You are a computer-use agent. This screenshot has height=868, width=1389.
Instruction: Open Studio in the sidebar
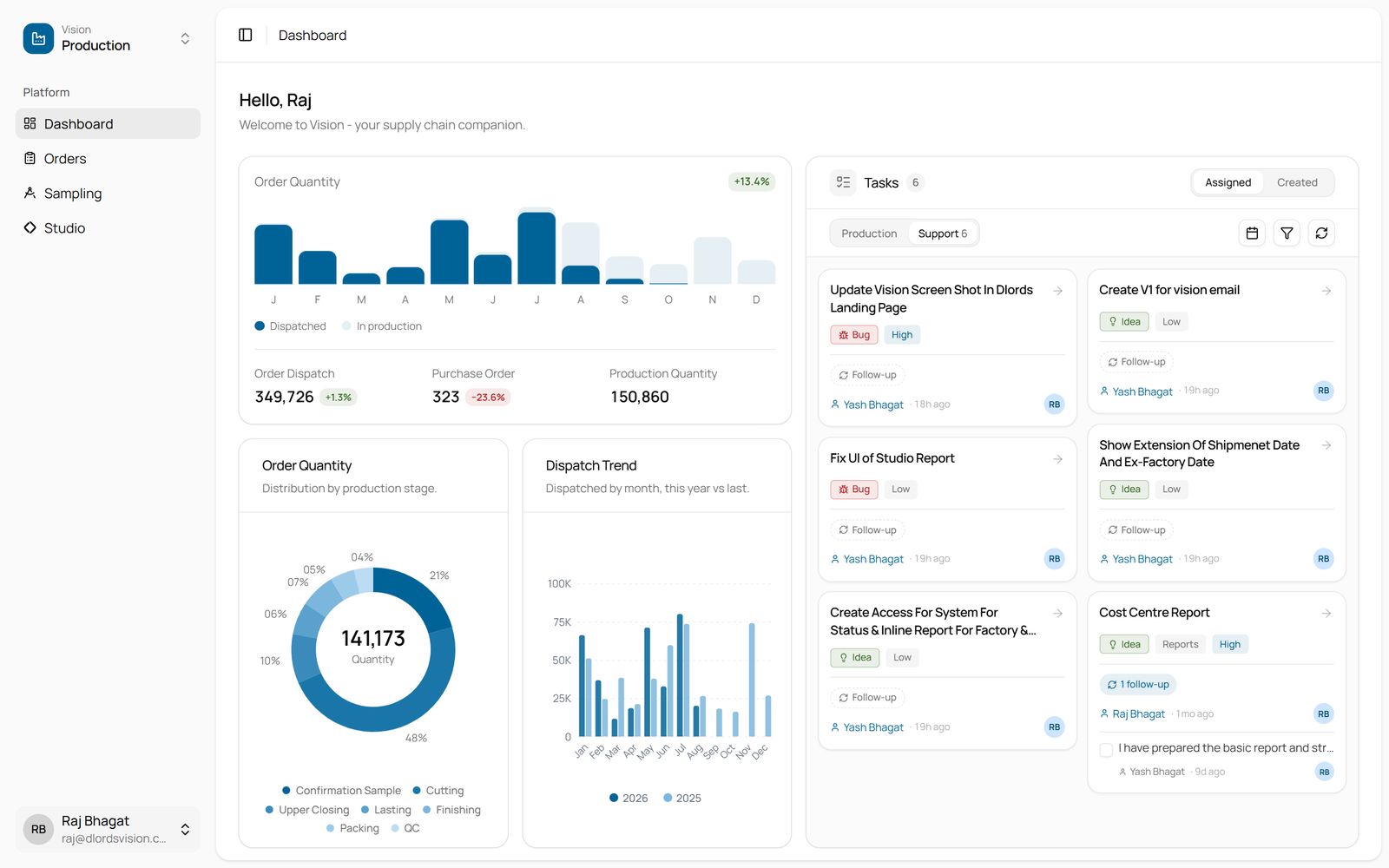[108, 227]
